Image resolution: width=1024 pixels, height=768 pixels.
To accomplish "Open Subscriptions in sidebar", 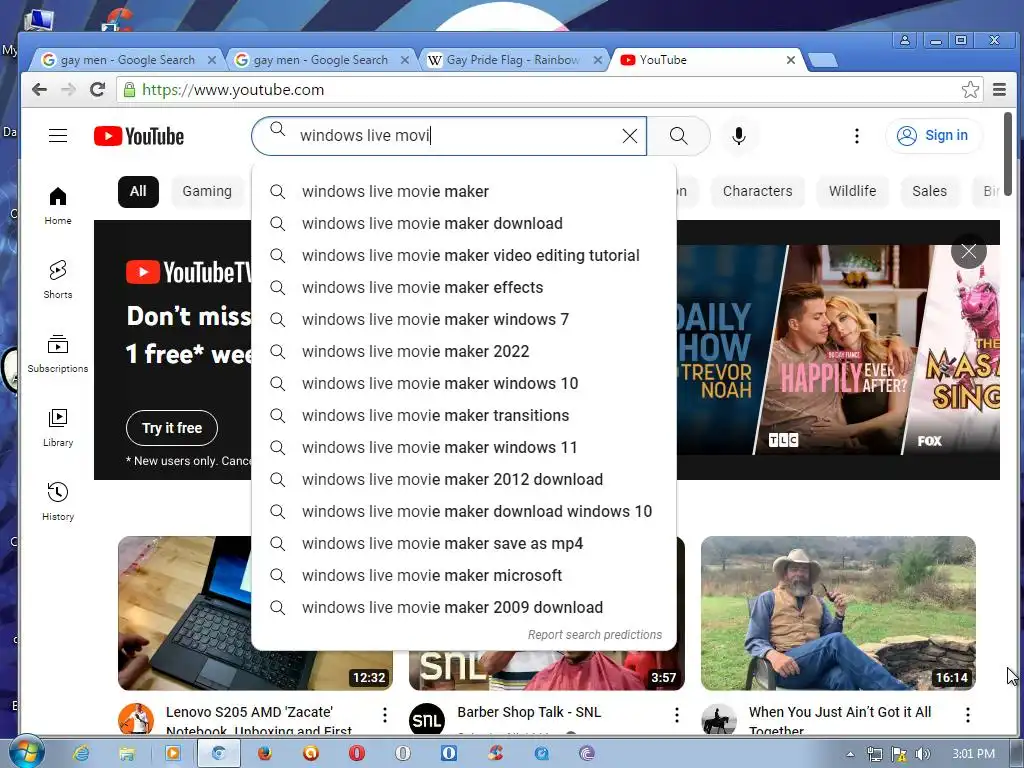I will (58, 353).
